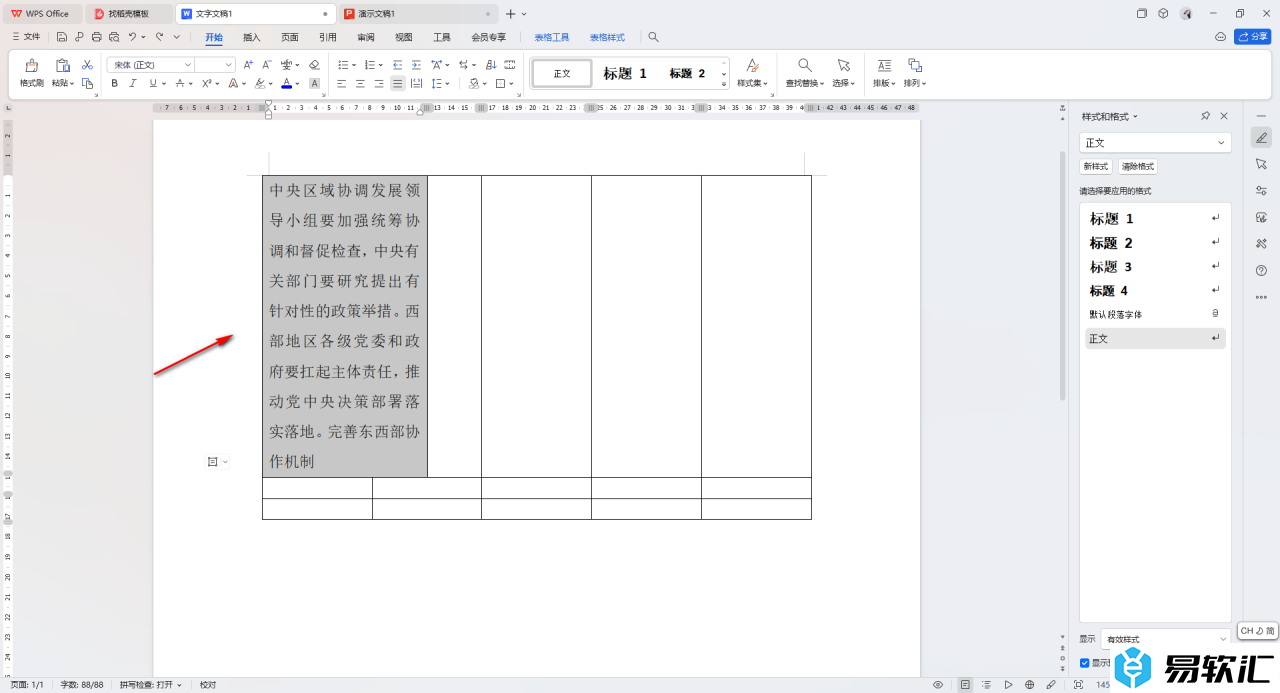Click the Copy icon under the scissors
Screen dimensions: 1280x693
click(x=87, y=84)
